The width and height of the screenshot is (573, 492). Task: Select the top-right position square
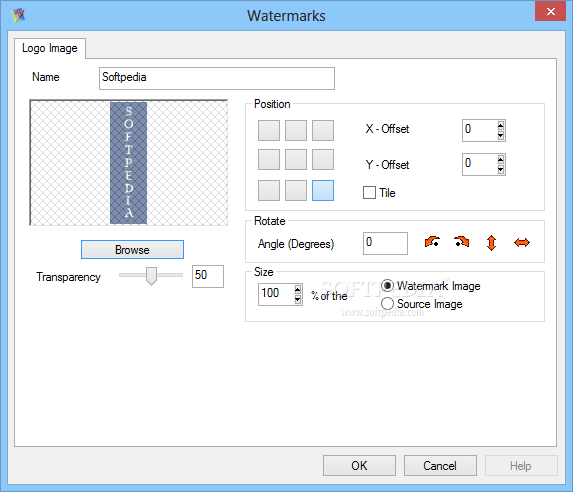(x=323, y=130)
